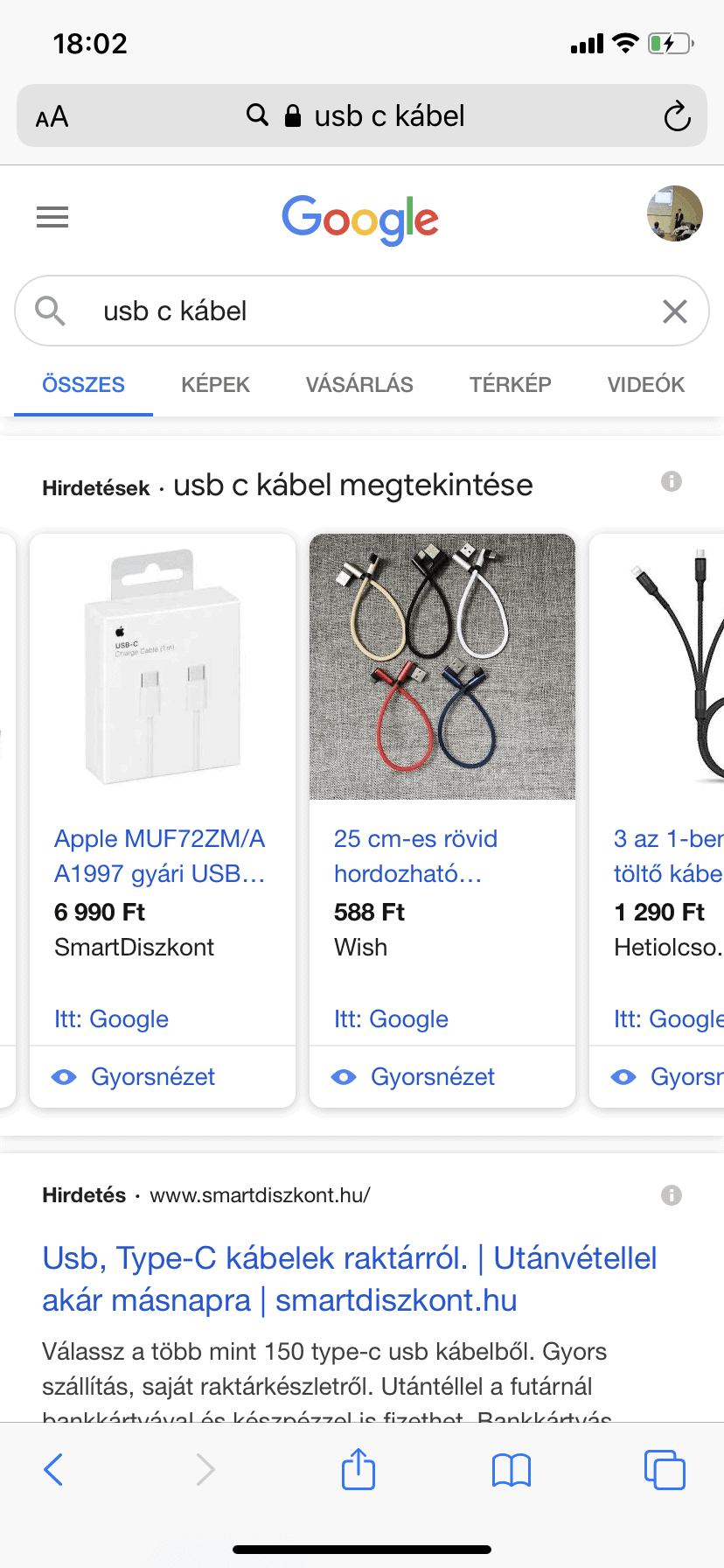The width and height of the screenshot is (724, 1568).
Task: Open Gyorsnézet for the Apple MUF72ZM/A cable
Action: pos(152,1077)
